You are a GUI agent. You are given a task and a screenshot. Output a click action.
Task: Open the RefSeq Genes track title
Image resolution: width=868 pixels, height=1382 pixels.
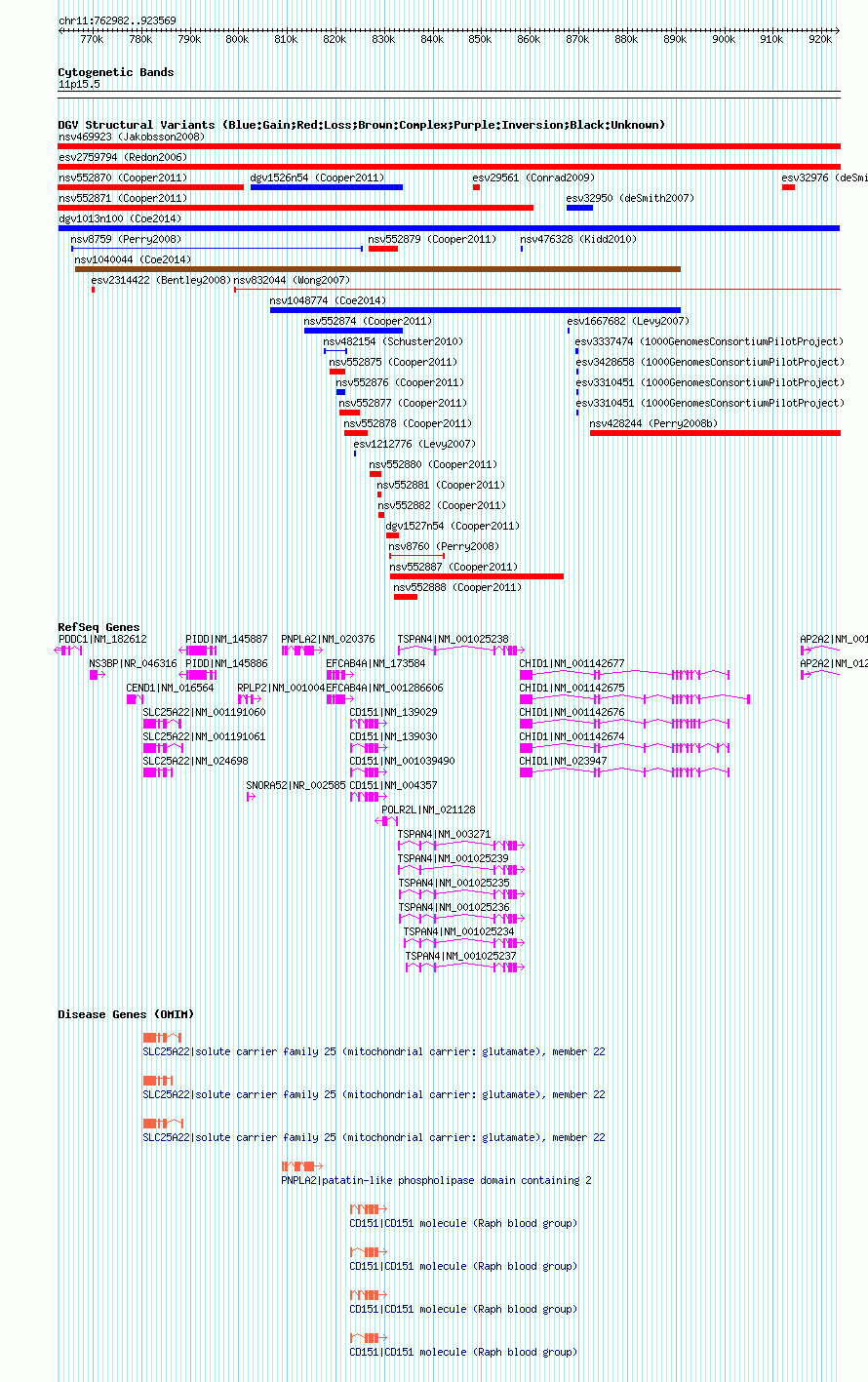[x=99, y=627]
